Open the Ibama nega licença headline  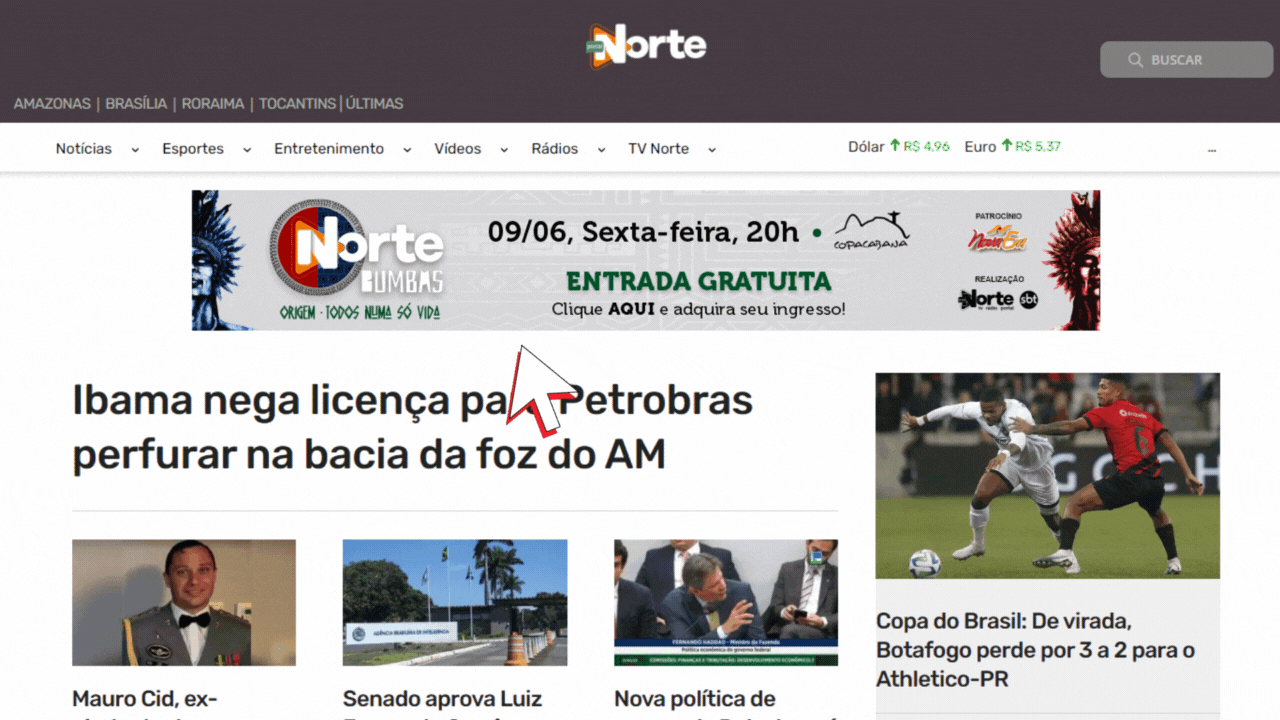(412, 427)
